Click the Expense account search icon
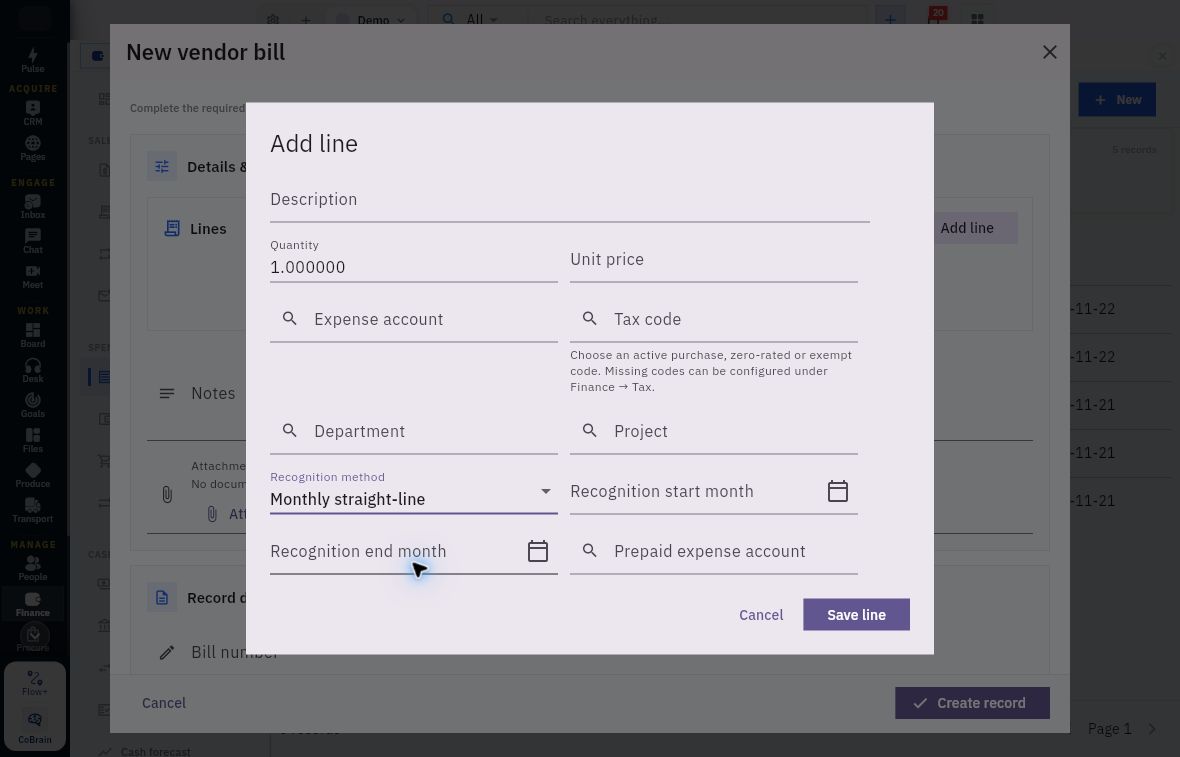The width and height of the screenshot is (1180, 757). (290, 319)
